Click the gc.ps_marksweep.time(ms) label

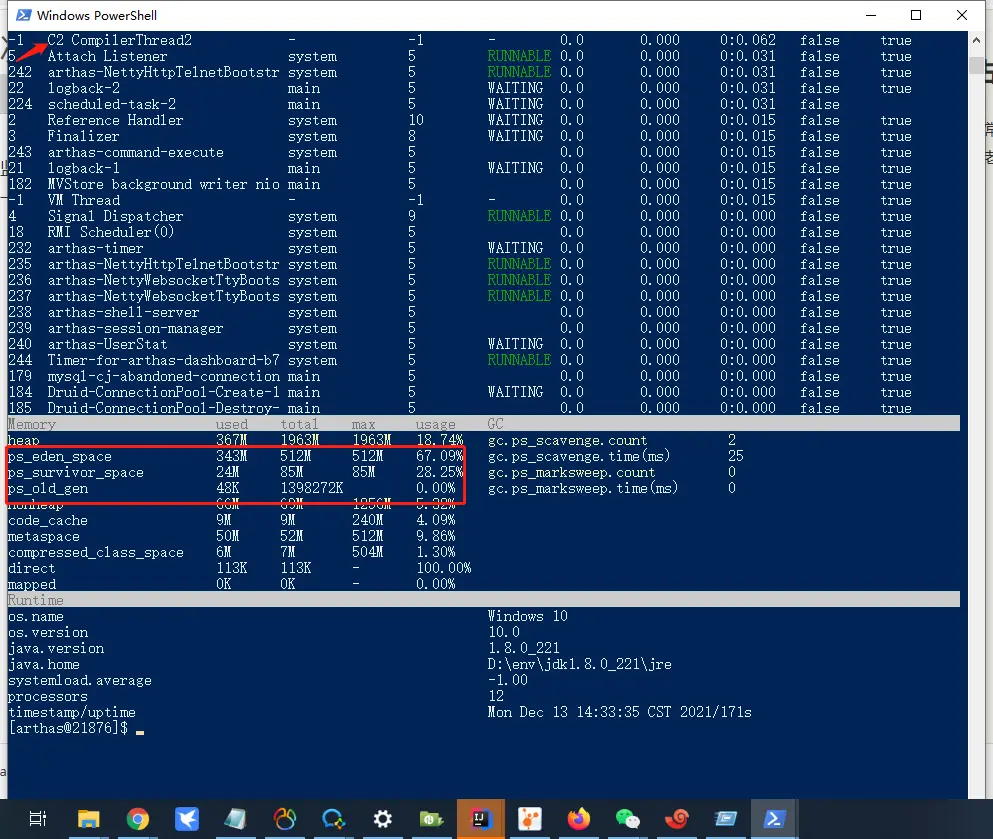tap(583, 489)
